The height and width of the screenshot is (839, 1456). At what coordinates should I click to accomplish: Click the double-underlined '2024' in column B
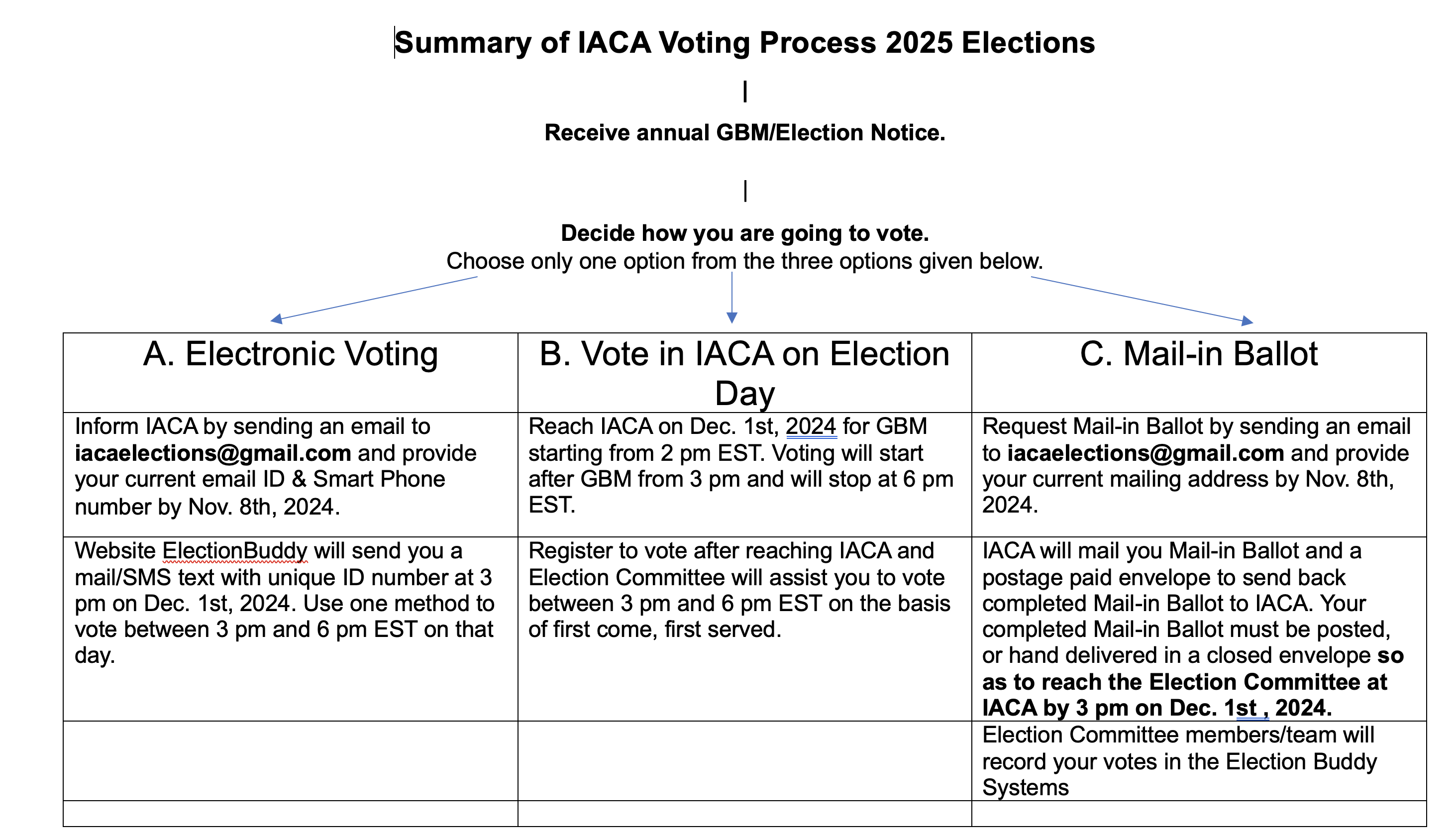[811, 427]
